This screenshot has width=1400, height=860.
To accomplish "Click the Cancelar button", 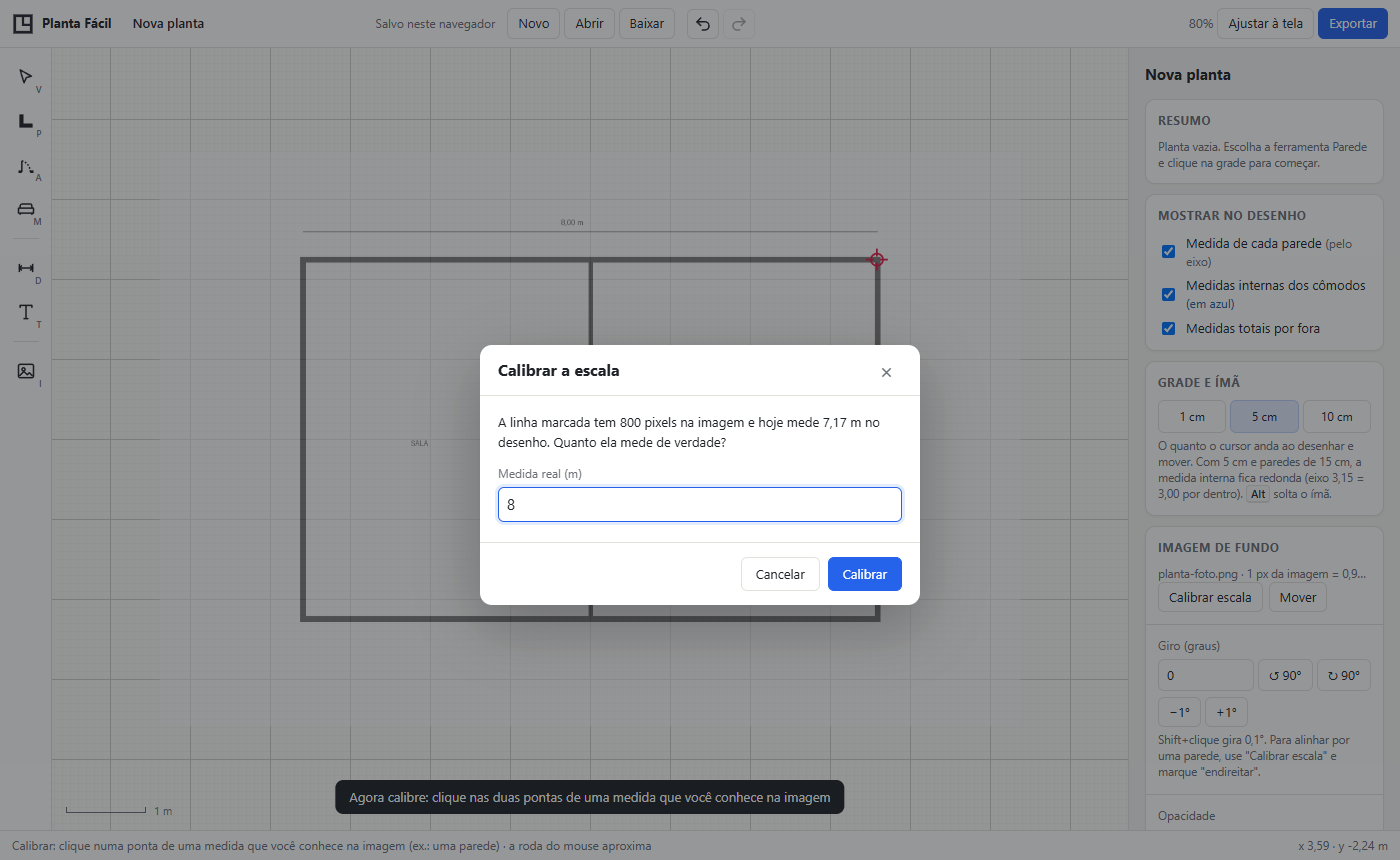I will click(x=780, y=574).
